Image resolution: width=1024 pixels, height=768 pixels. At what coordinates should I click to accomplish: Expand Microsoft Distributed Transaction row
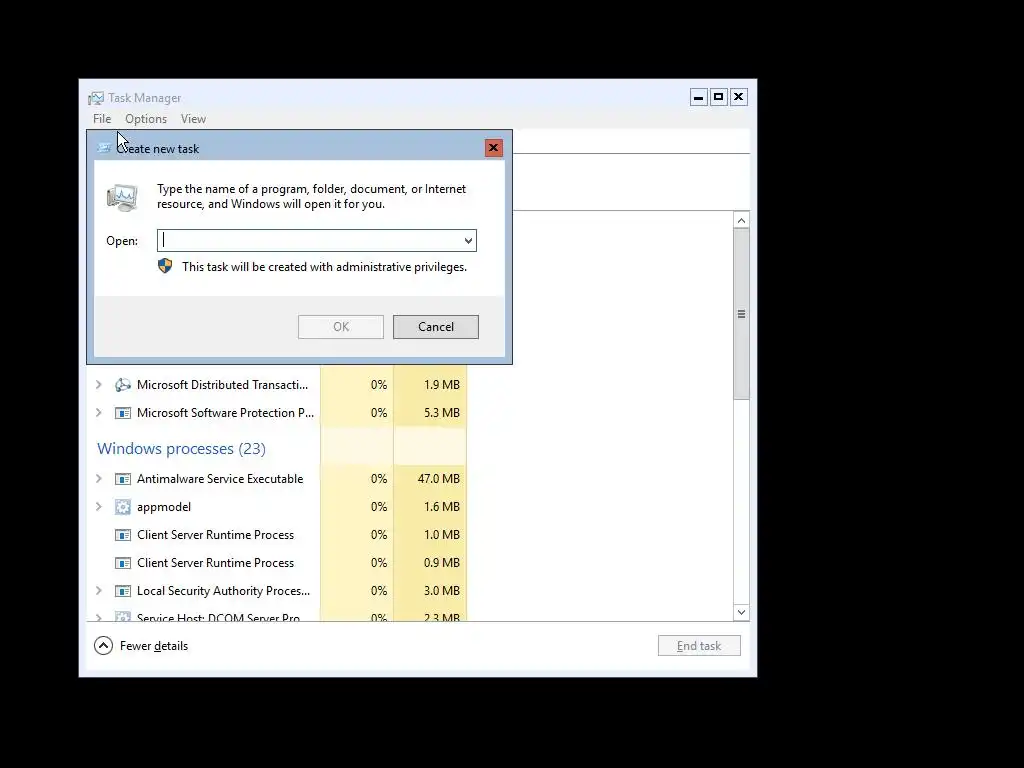tap(99, 385)
